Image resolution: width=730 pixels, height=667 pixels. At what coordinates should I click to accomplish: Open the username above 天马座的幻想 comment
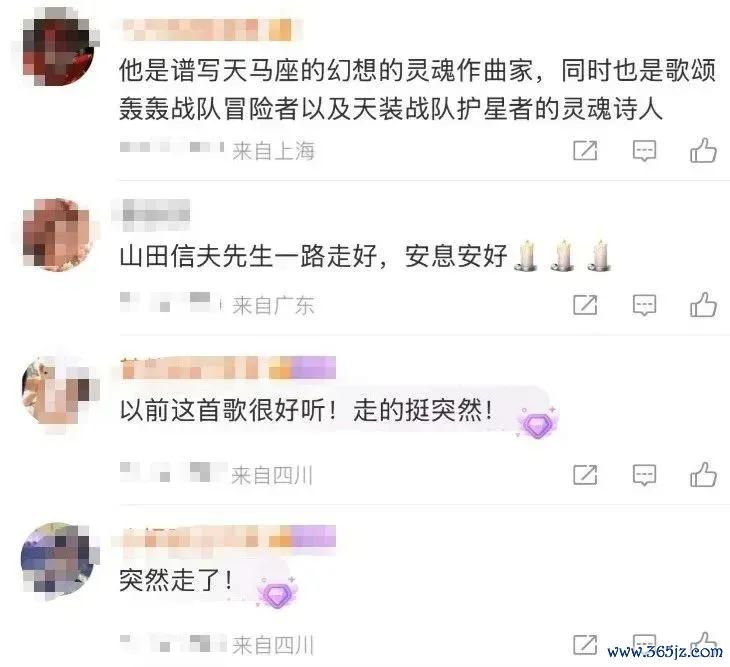pyautogui.click(x=206, y=29)
